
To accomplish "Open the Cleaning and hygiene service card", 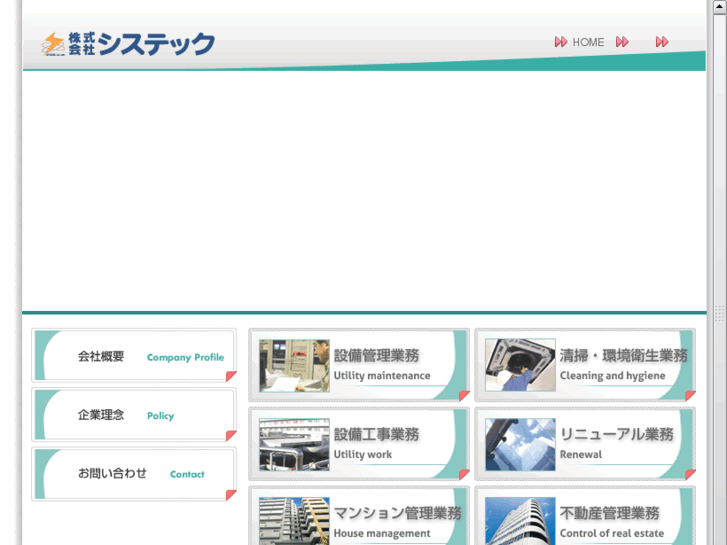I will [x=585, y=365].
